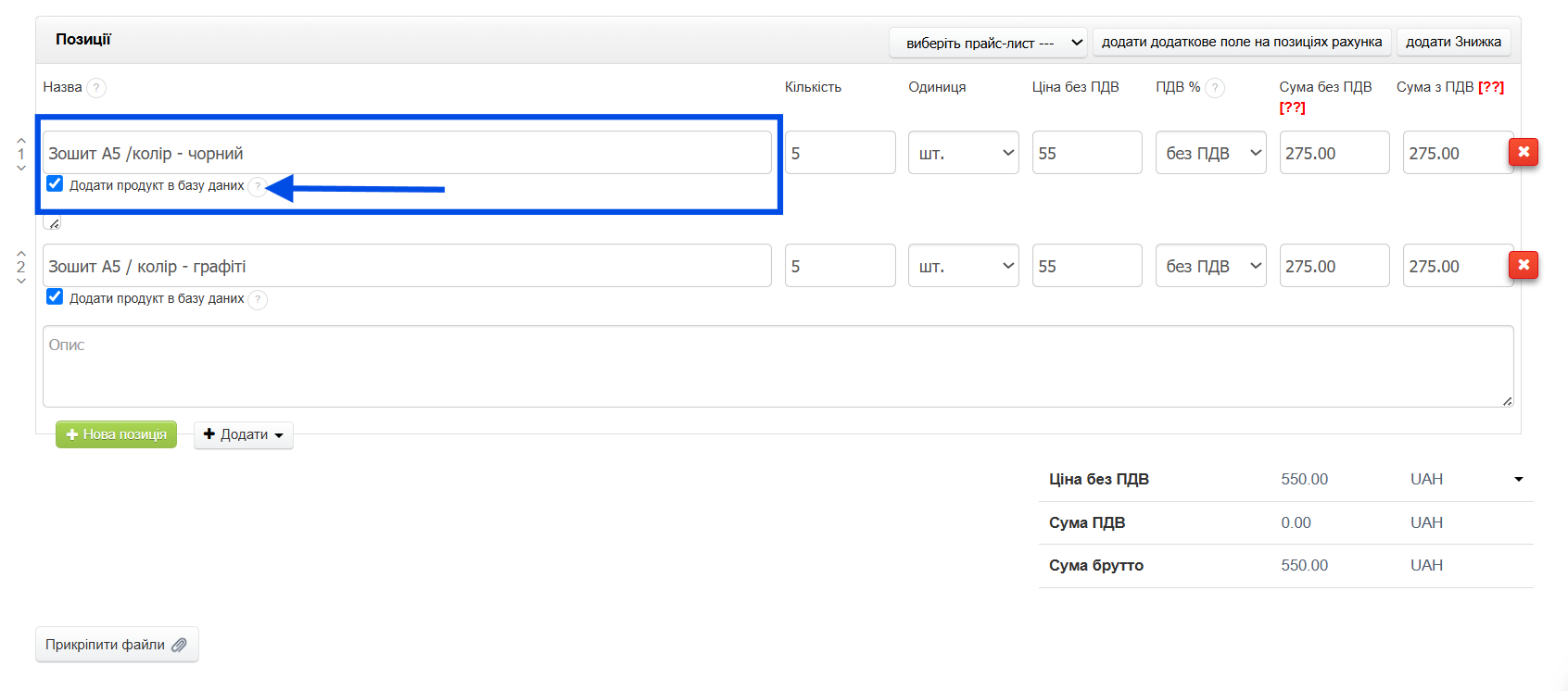Screen dimensions: 1568x691
Task: Click quantity field in row 1
Action: (841, 153)
